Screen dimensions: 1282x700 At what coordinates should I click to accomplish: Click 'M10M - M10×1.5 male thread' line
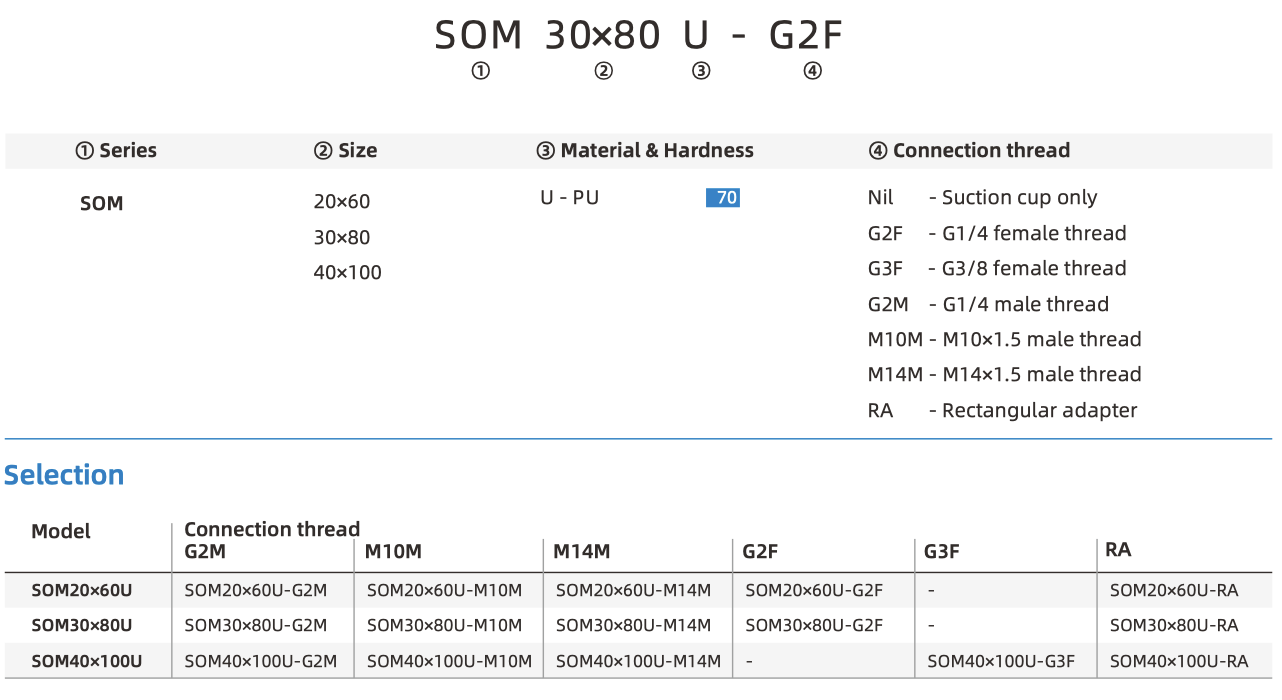point(1004,340)
